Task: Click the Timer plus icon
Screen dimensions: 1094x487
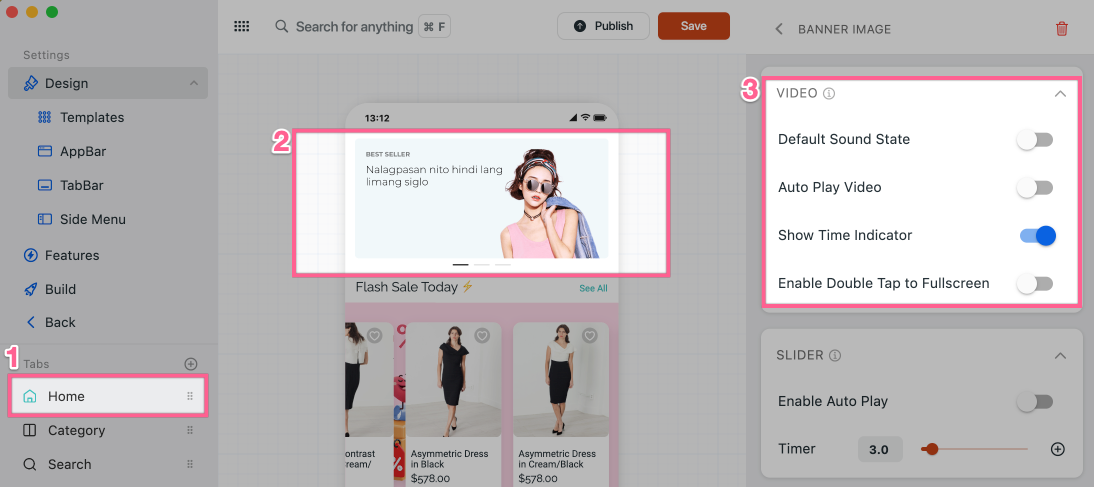Action: (1057, 449)
